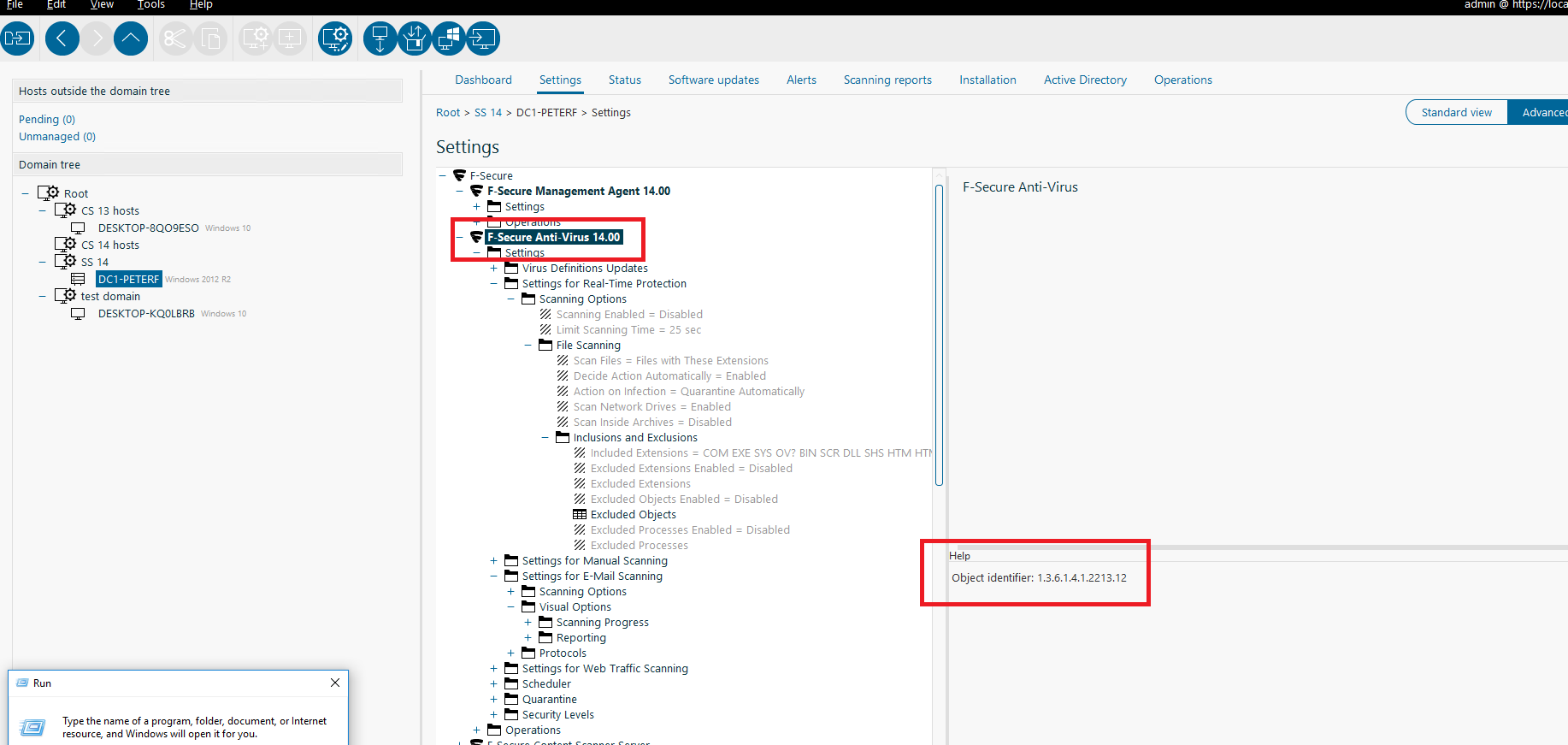Select Limit Scanning Time = 25 sec
The height and width of the screenshot is (745, 1568).
[628, 329]
